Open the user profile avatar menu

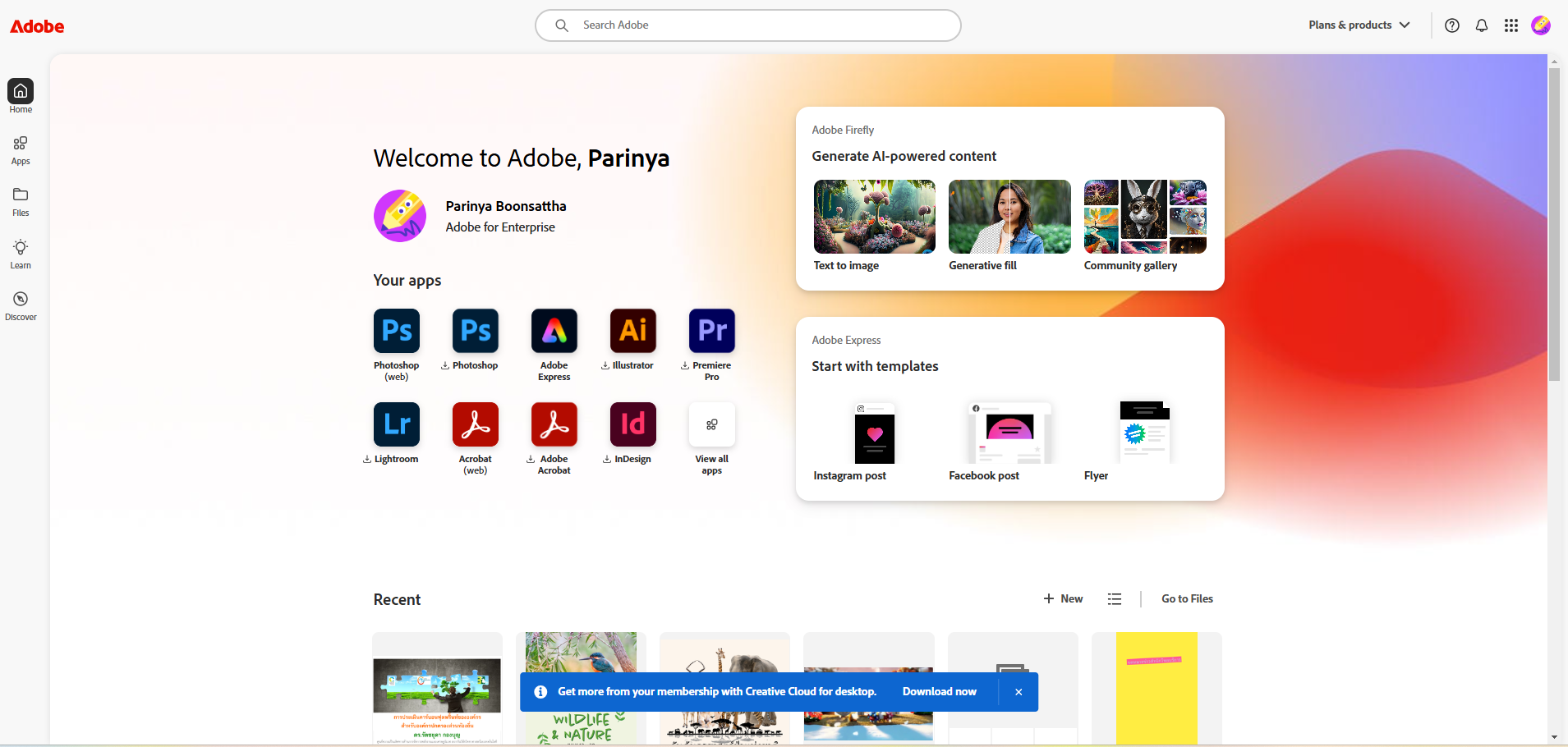(1541, 25)
